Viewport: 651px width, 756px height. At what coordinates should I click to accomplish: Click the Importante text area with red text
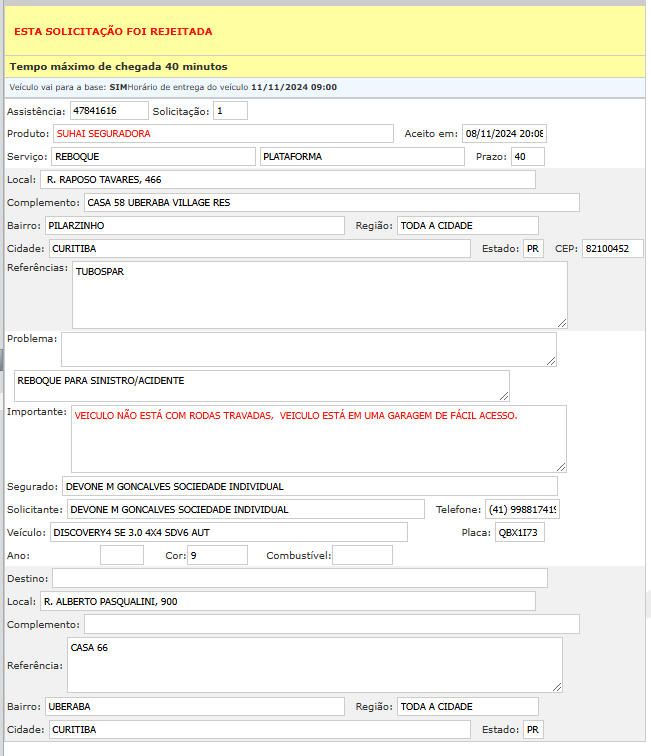319,438
